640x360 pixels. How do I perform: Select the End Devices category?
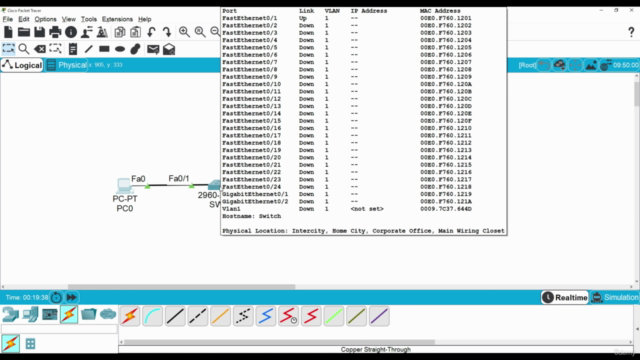[x=30, y=315]
